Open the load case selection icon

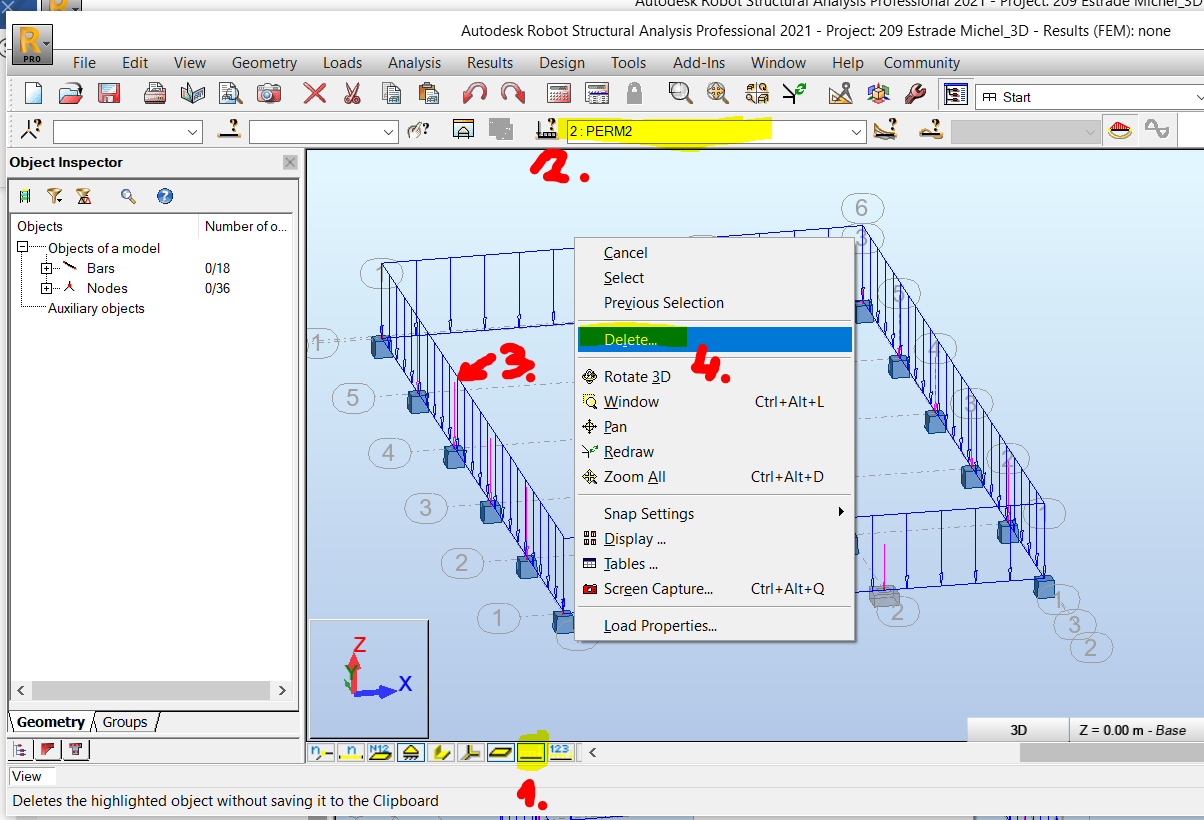(547, 130)
